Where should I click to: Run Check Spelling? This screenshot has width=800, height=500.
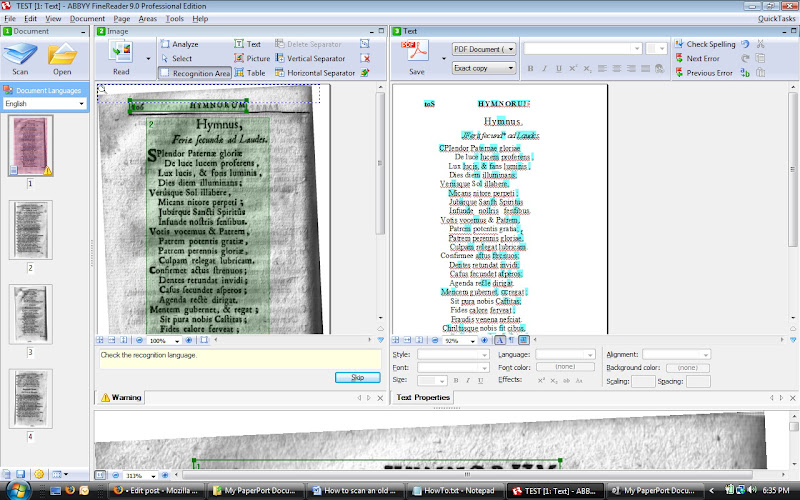[x=704, y=44]
